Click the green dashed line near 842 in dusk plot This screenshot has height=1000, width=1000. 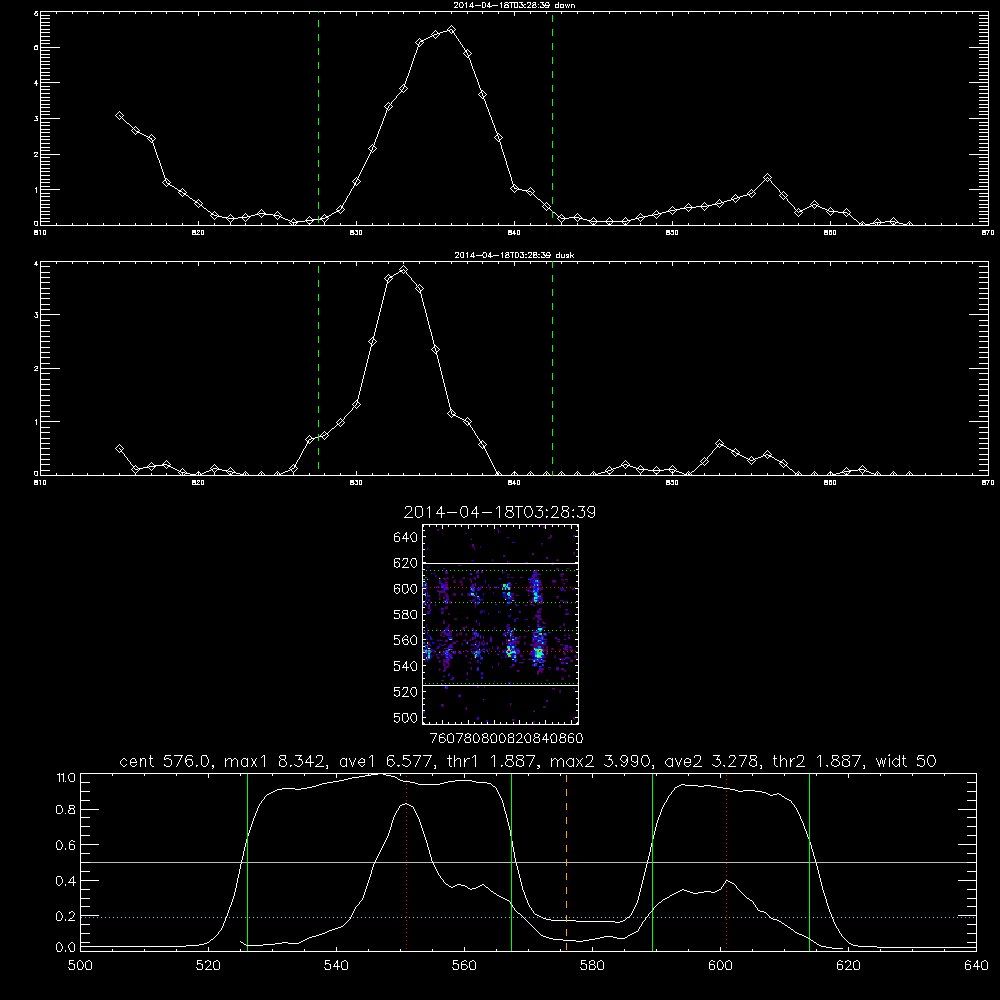pos(552,368)
